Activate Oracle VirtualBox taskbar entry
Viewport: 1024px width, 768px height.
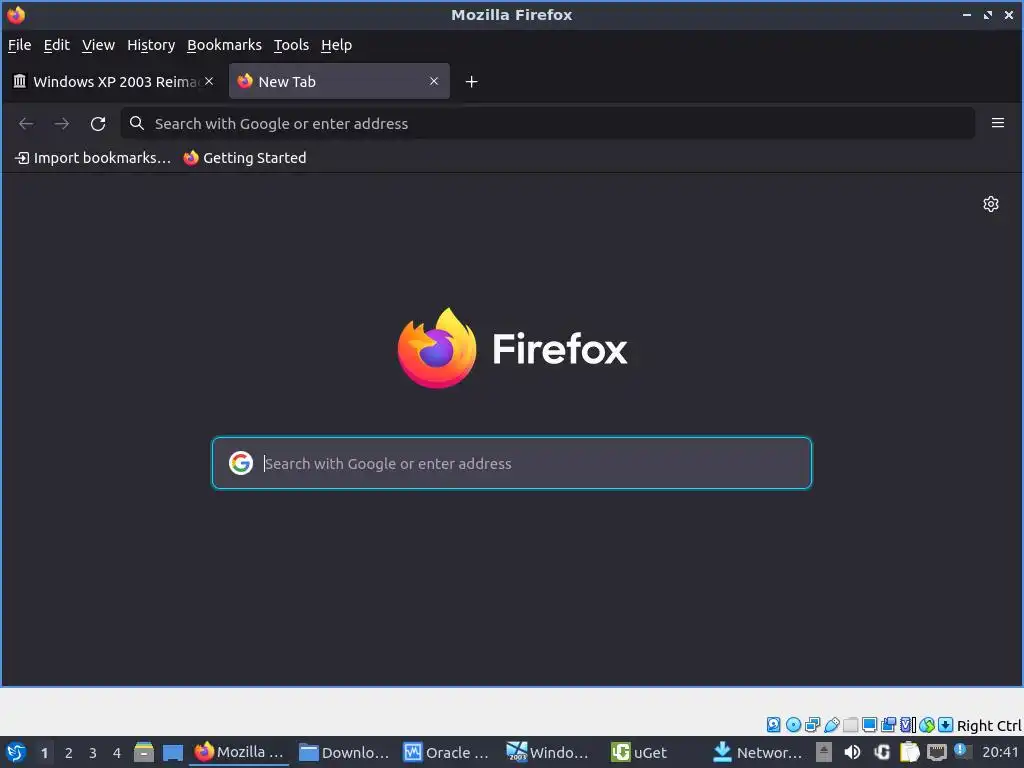tap(447, 752)
